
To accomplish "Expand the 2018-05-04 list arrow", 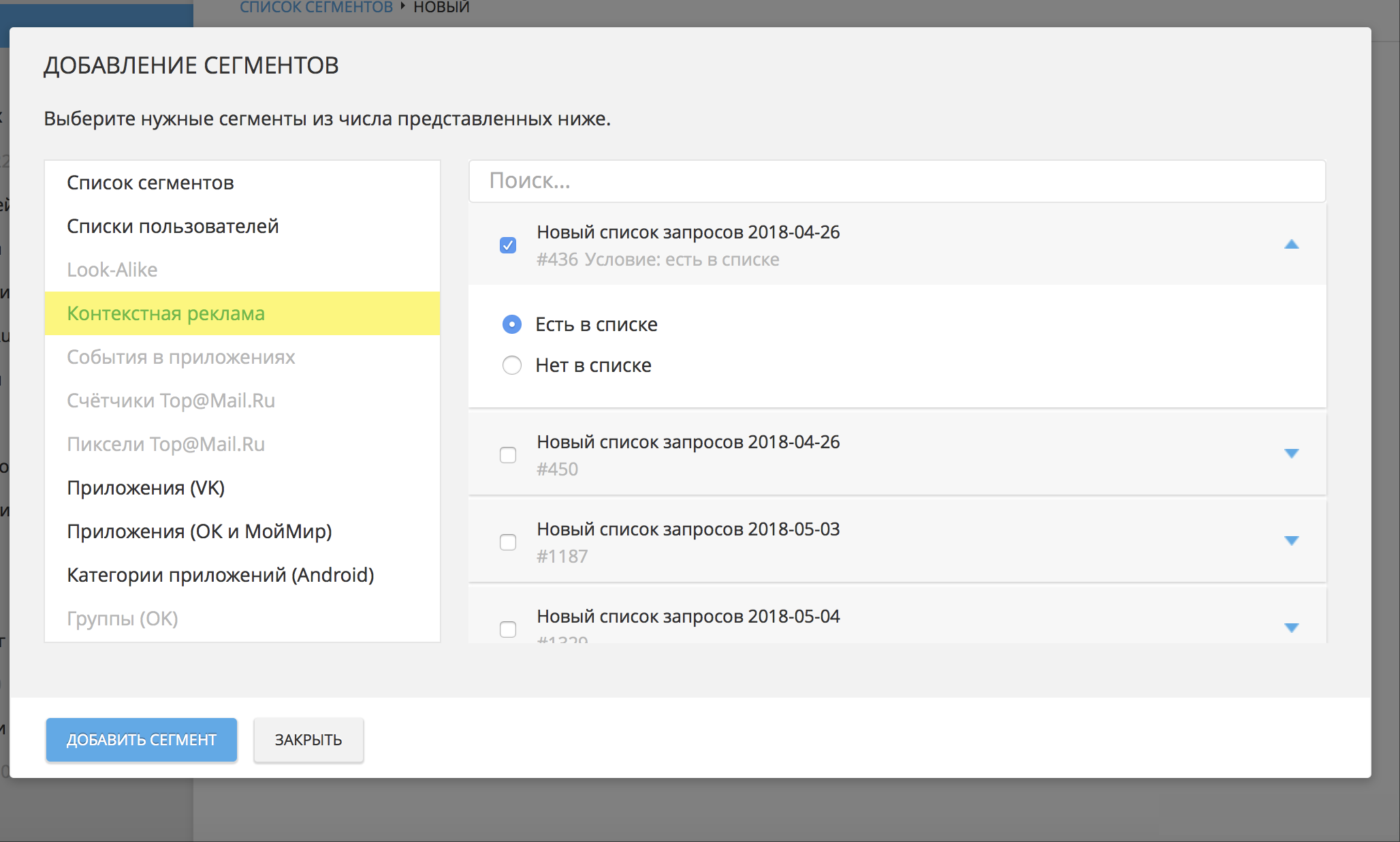I will coord(1291,627).
